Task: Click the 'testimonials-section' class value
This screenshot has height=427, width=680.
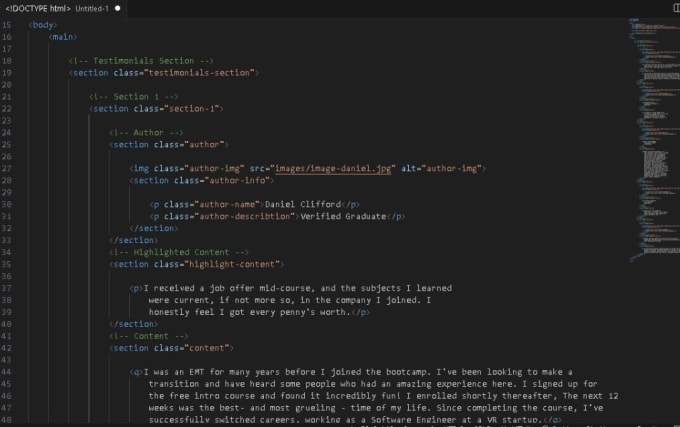Action: [199, 73]
